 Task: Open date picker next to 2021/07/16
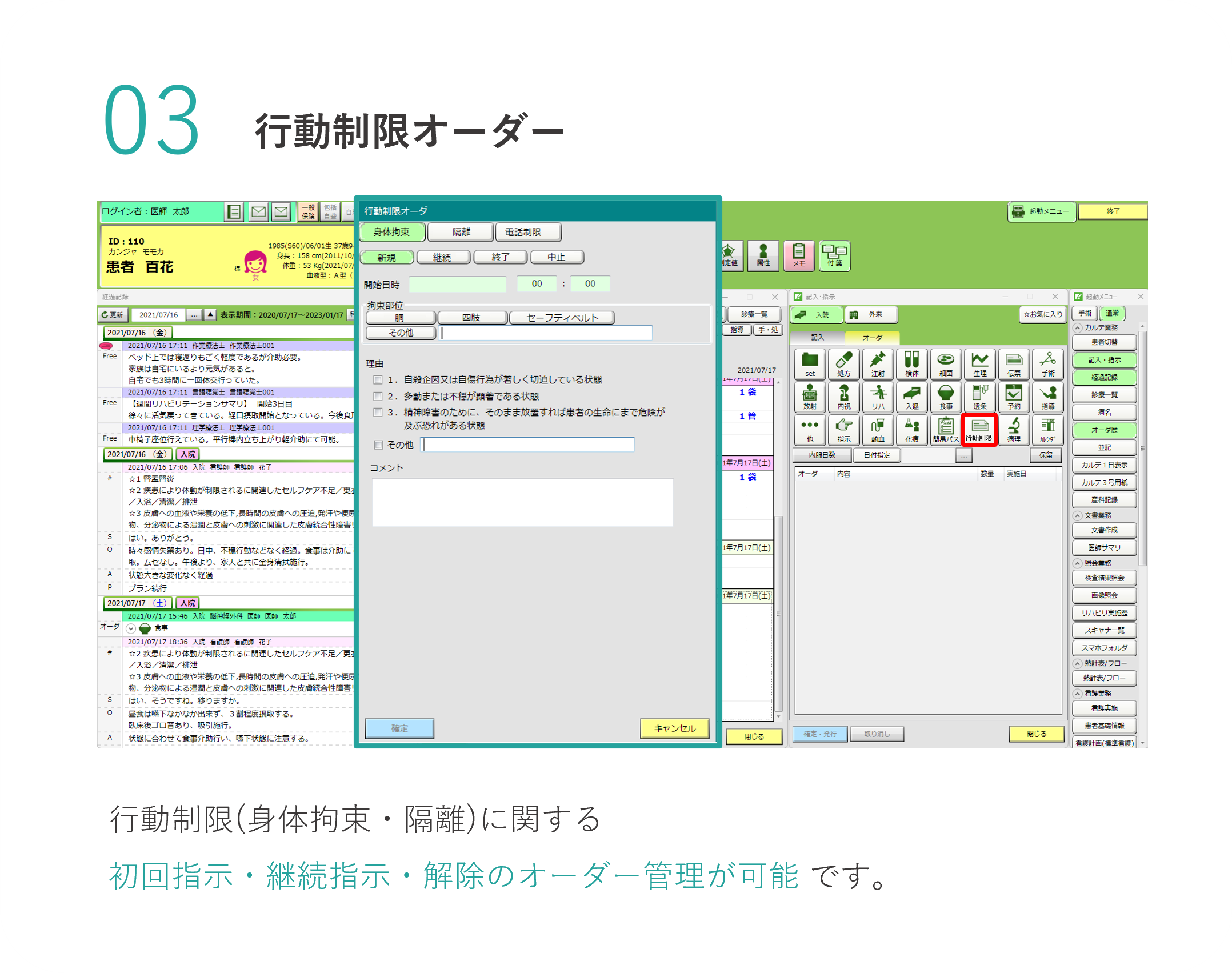click(x=194, y=315)
